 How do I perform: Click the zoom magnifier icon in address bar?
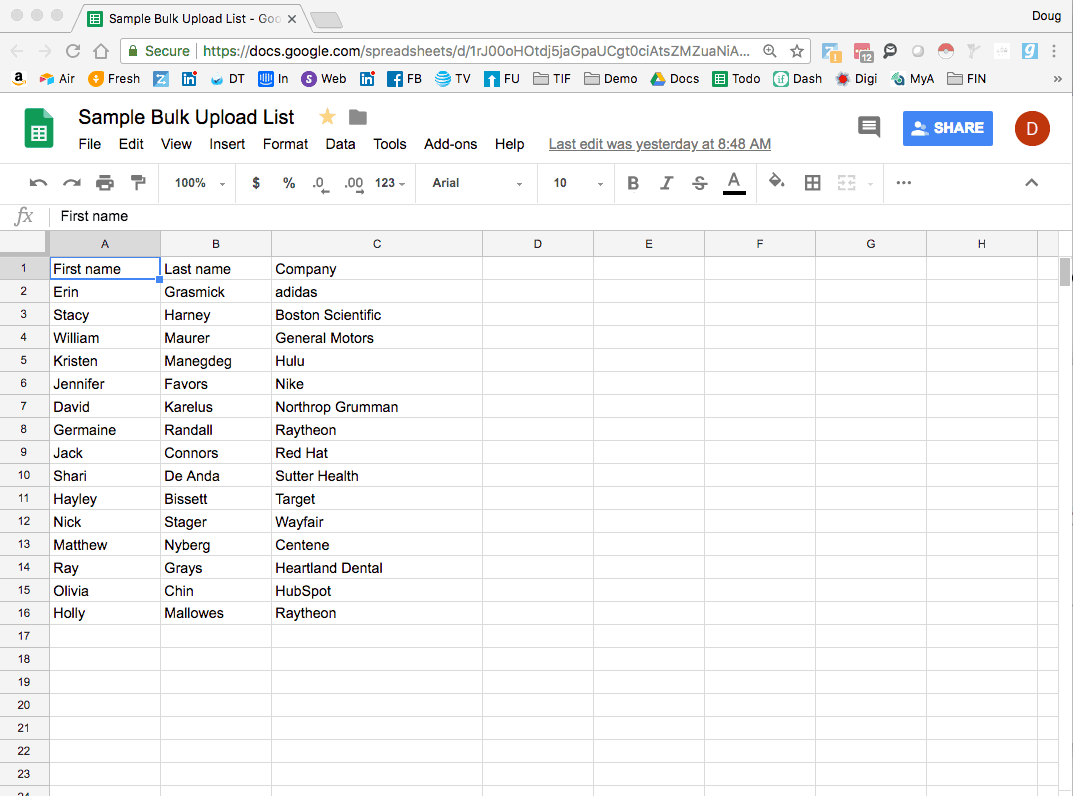tap(770, 51)
